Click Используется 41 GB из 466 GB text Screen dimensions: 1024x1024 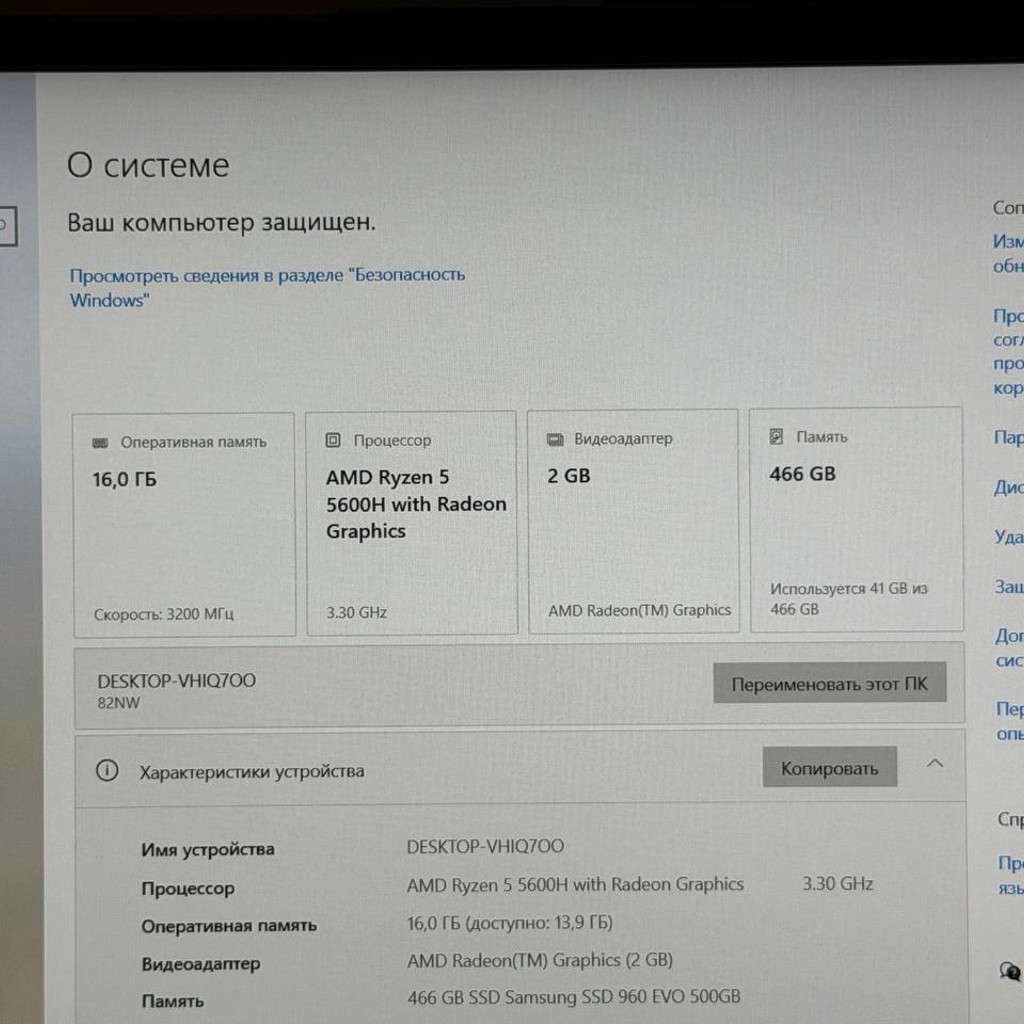(x=848, y=599)
